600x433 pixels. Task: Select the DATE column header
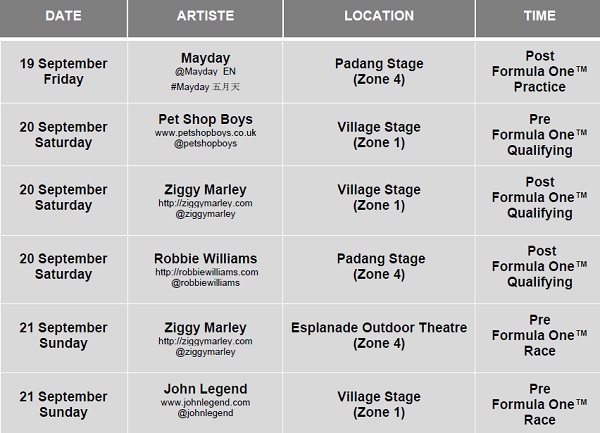(x=64, y=16)
